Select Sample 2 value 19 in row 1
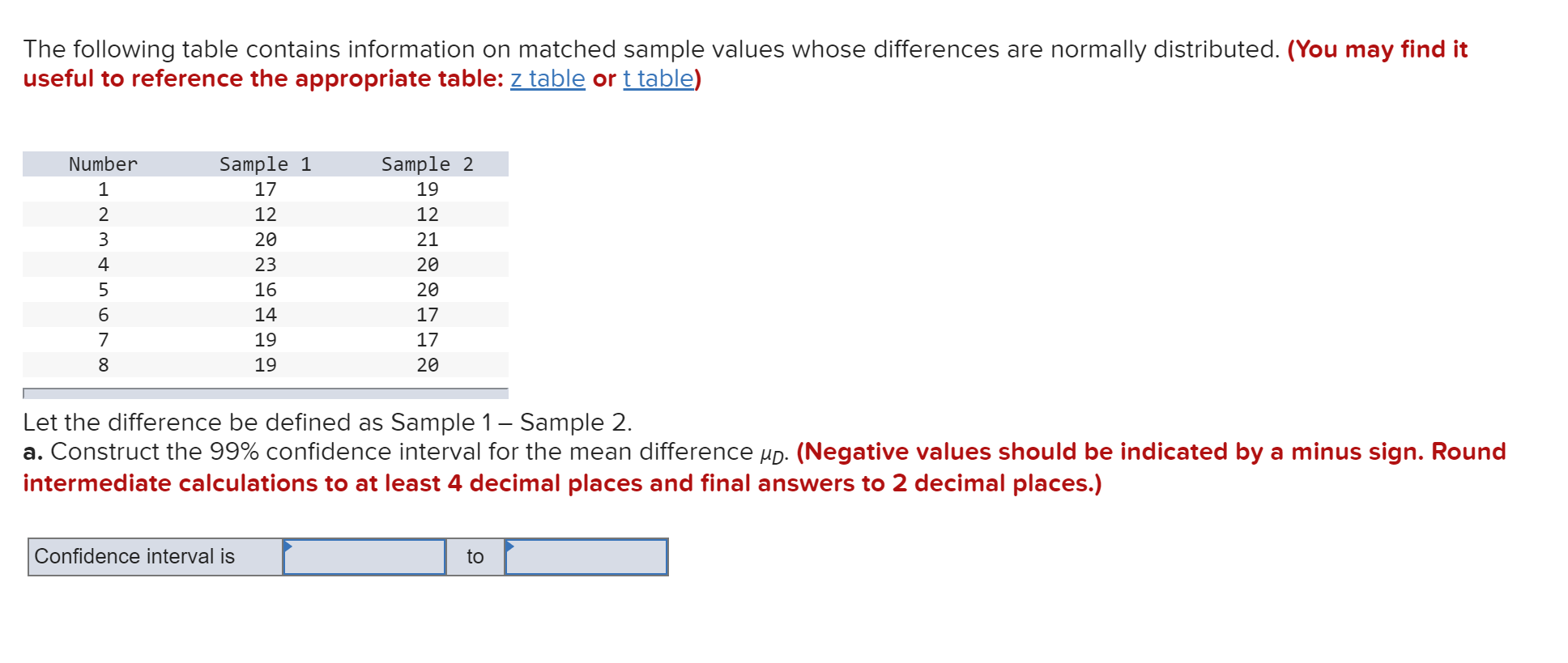Screen dimensions: 1568x663 [x=428, y=189]
